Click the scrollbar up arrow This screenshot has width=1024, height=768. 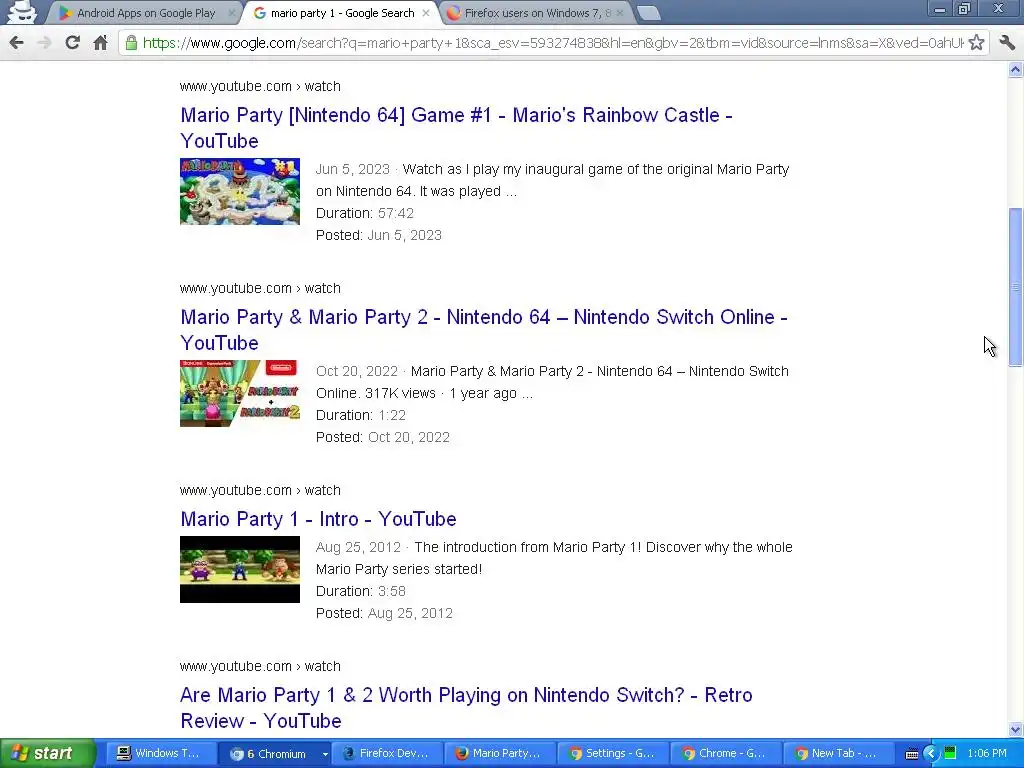(x=1016, y=69)
